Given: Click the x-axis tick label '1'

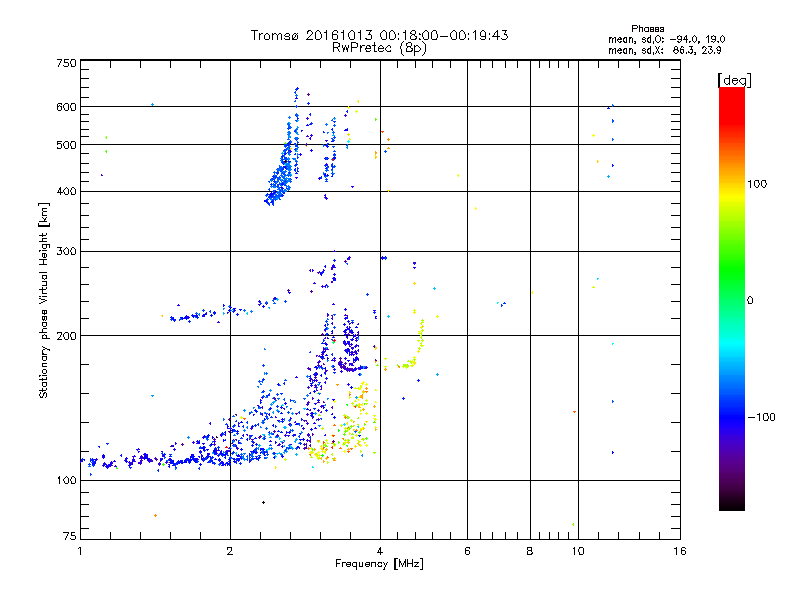Looking at the screenshot, I should (x=80, y=551).
